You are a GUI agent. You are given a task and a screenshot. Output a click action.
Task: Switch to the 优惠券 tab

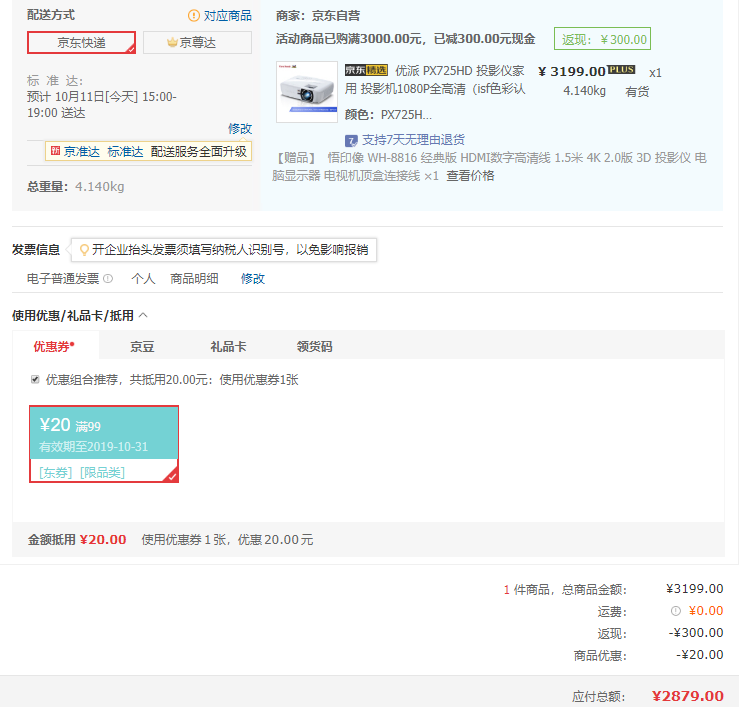(x=54, y=346)
